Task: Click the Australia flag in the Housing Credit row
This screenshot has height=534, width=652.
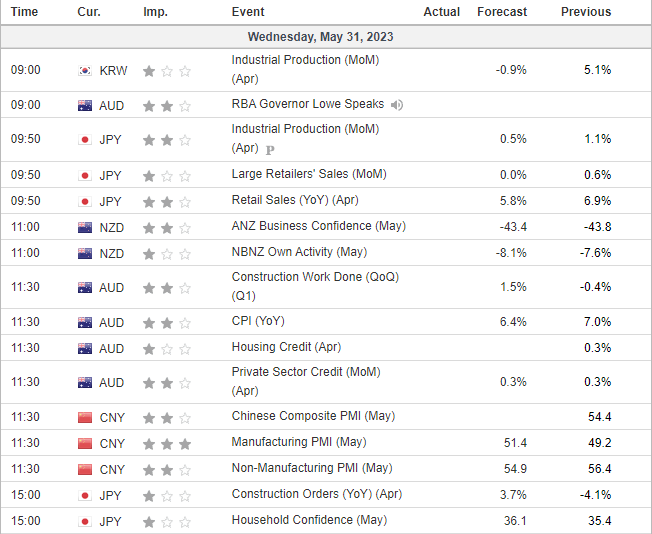Action: pyautogui.click(x=85, y=349)
